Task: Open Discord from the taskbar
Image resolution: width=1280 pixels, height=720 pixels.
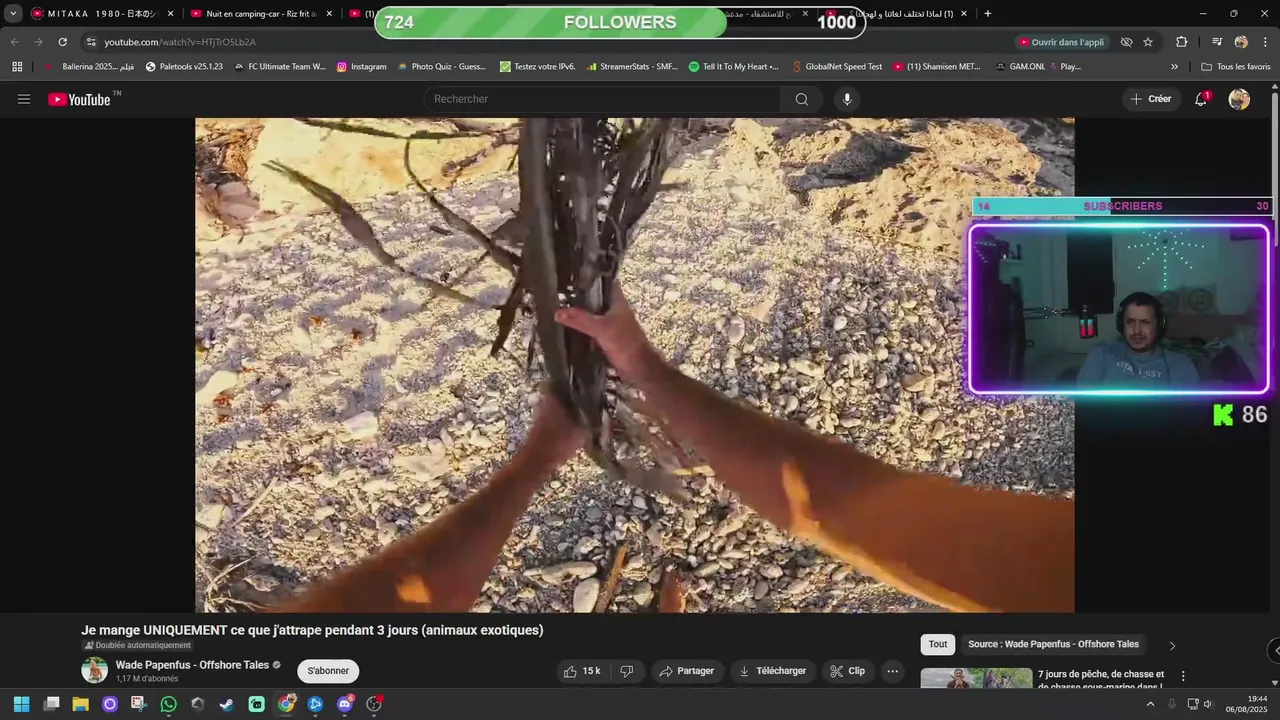Action: tap(345, 704)
